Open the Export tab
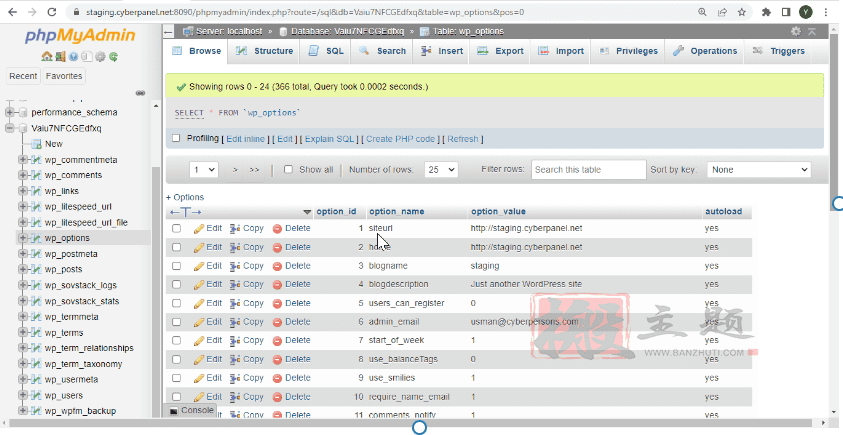Screen dimensions: 843x435 [x=500, y=51]
